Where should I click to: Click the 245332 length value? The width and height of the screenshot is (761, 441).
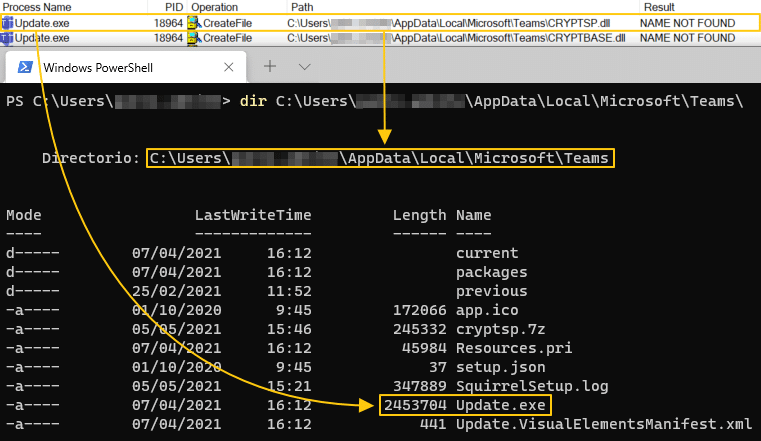(x=419, y=329)
